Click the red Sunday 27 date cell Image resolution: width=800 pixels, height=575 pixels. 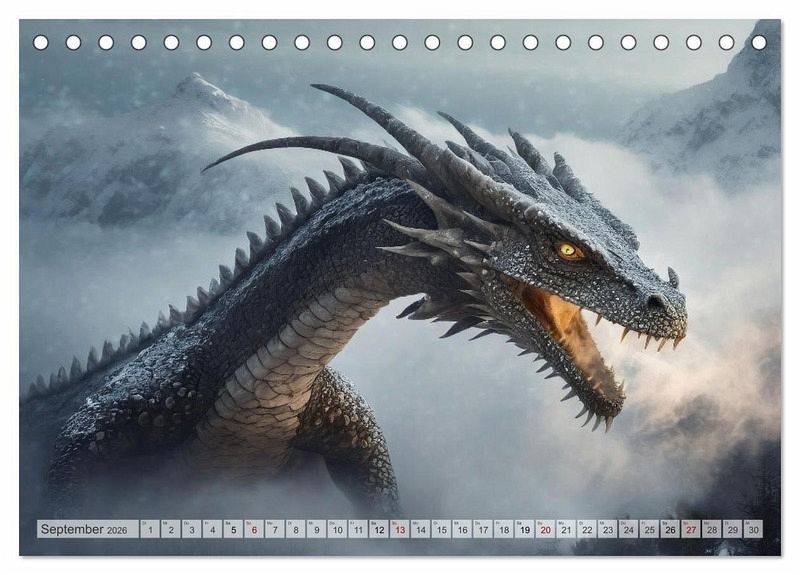(x=690, y=529)
